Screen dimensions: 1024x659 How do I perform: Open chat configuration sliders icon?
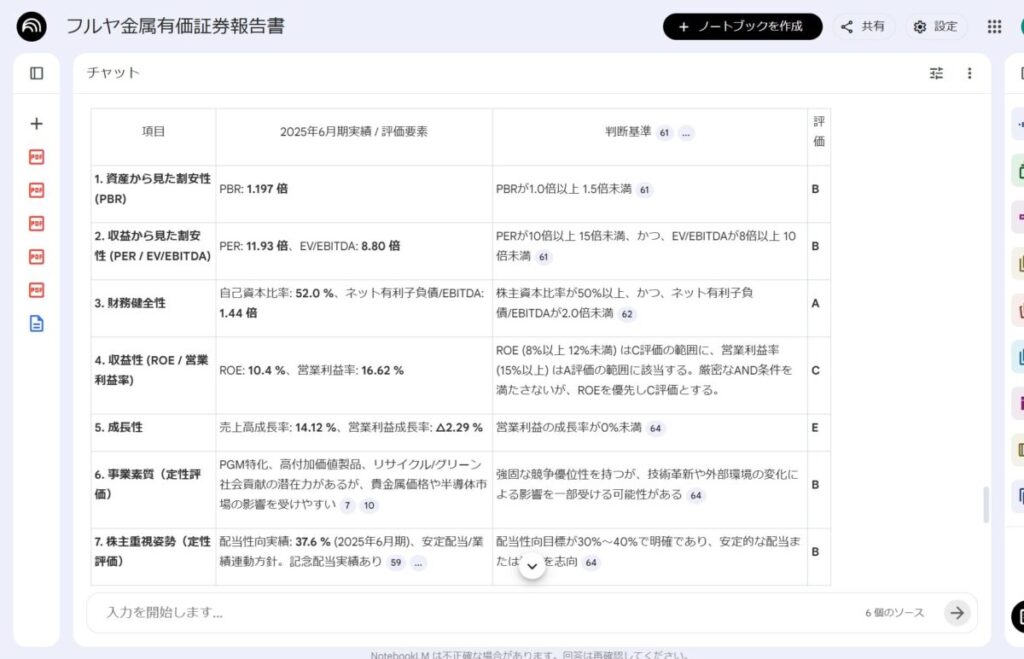point(936,73)
